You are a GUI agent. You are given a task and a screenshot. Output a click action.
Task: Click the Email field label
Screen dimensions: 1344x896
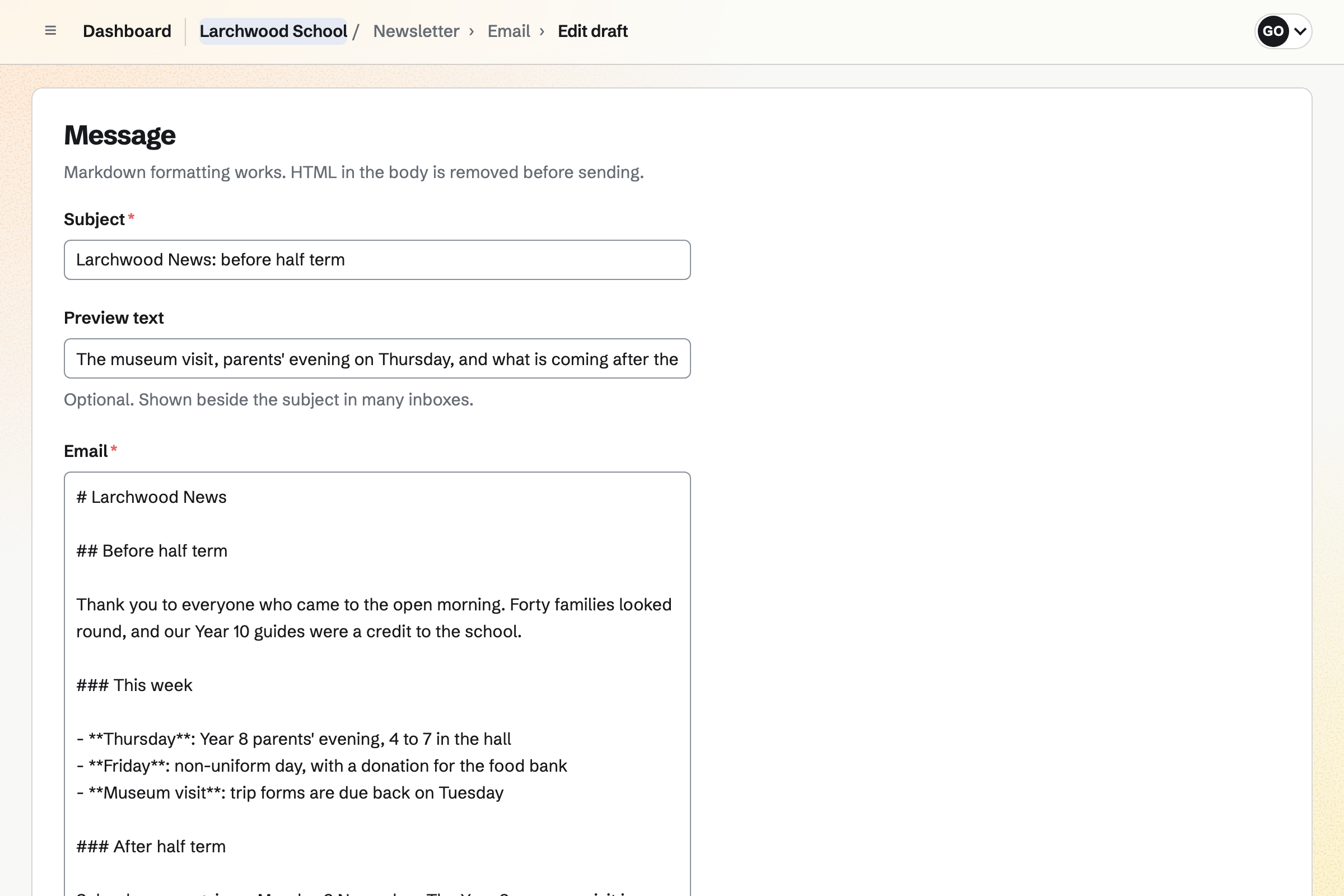(86, 451)
